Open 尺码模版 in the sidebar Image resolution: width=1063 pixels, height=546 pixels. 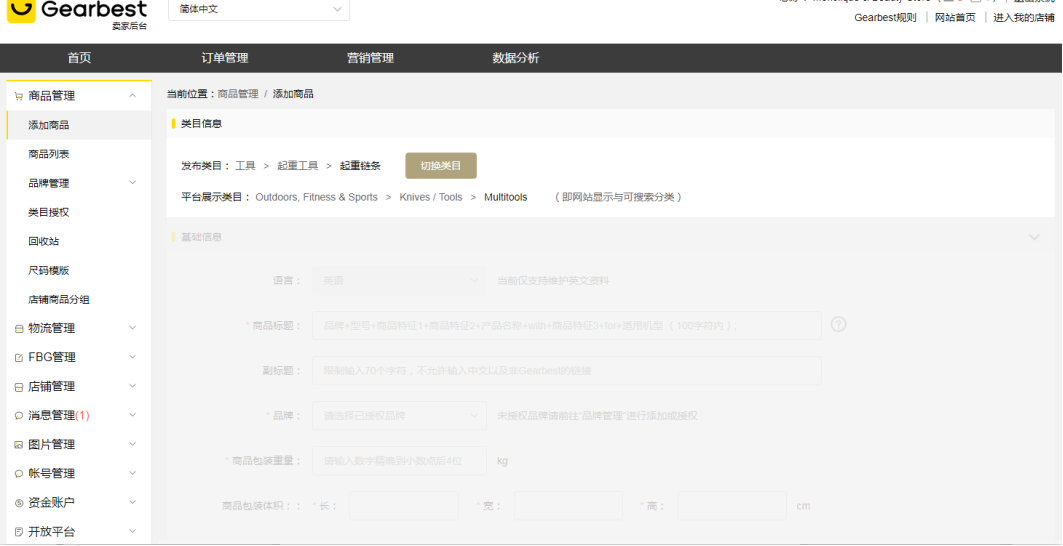(x=49, y=271)
